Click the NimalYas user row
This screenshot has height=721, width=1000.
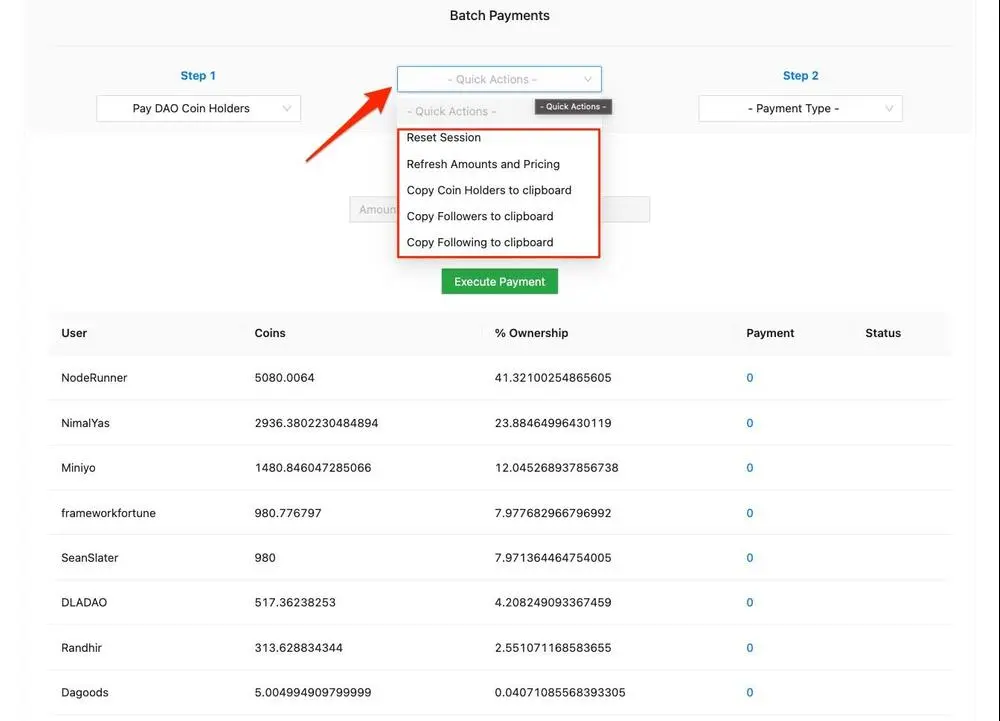point(86,423)
